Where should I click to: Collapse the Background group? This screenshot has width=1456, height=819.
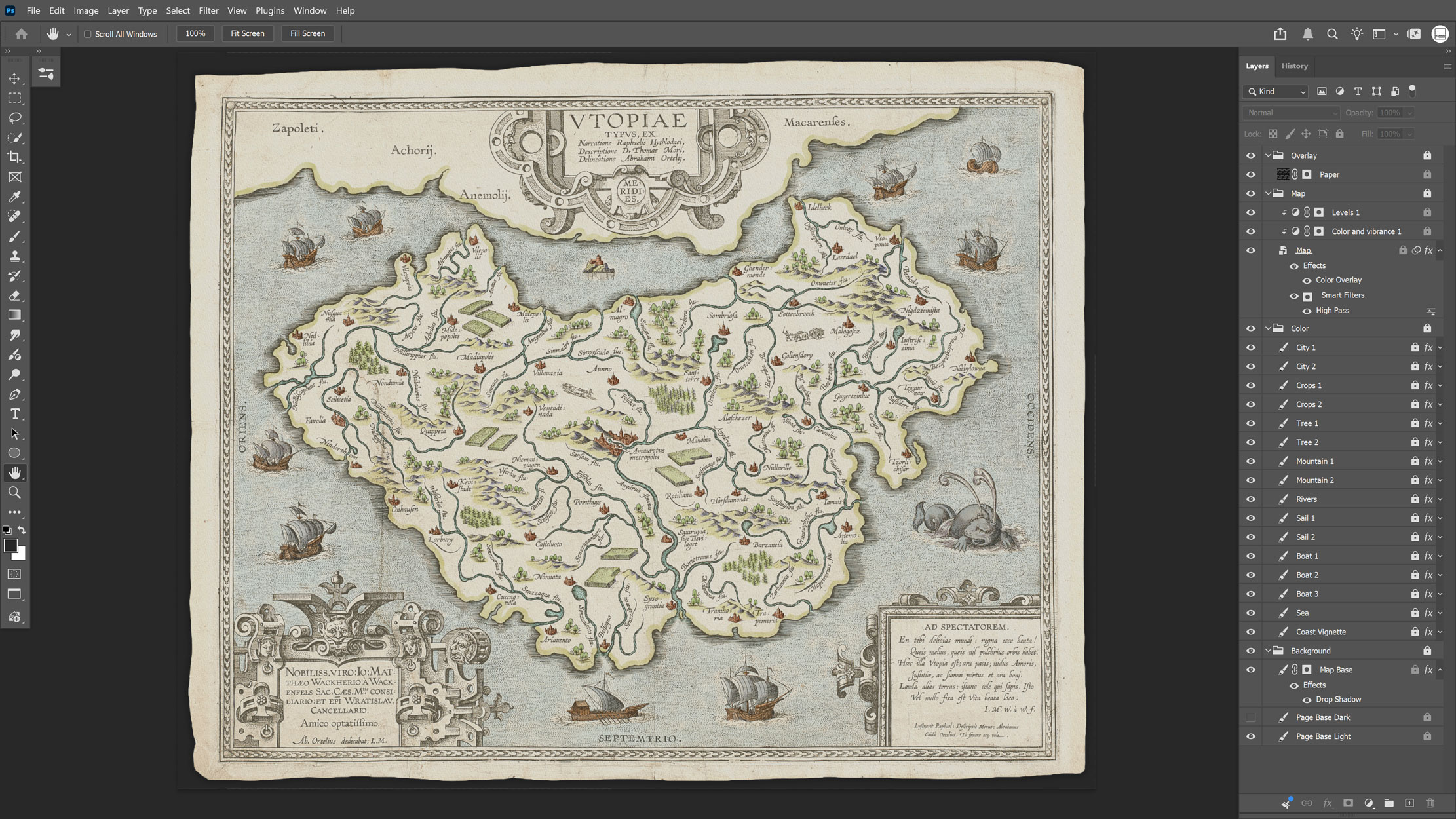click(x=1268, y=651)
